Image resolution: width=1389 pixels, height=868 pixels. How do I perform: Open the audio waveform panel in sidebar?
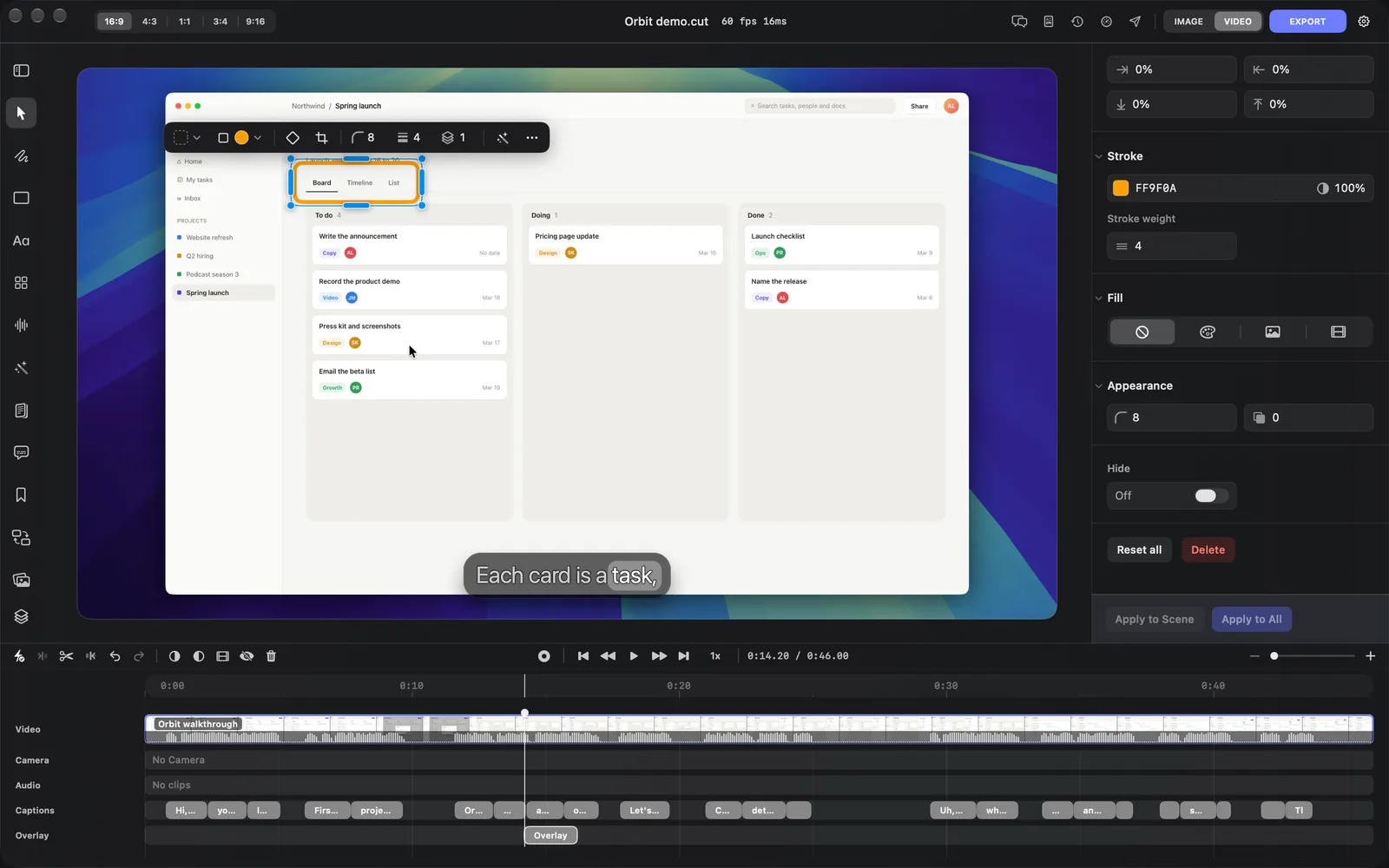(x=21, y=325)
